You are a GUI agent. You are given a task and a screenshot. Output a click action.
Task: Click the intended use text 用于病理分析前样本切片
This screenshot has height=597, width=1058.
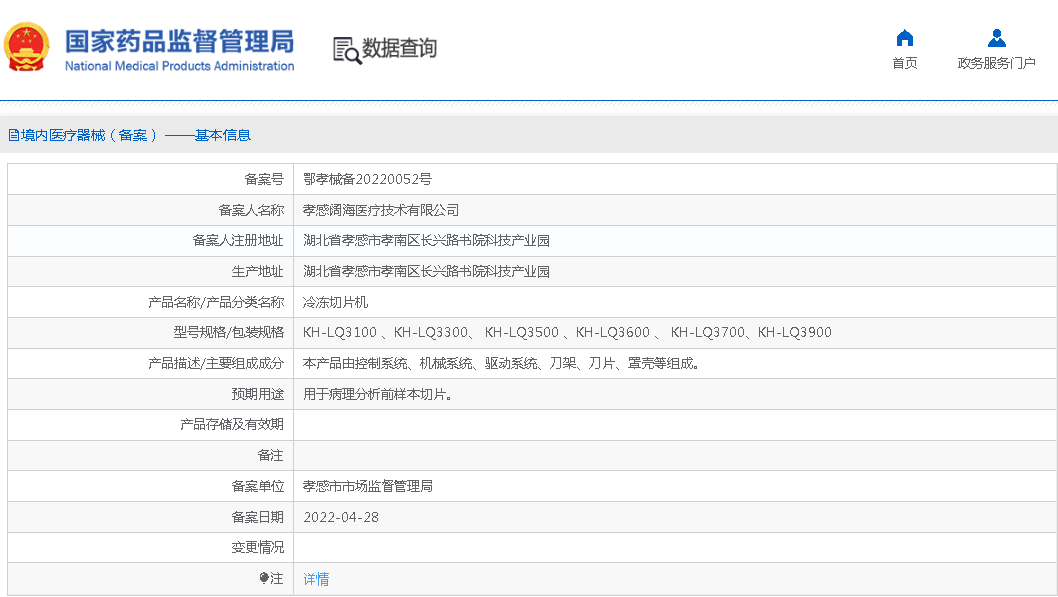379,394
